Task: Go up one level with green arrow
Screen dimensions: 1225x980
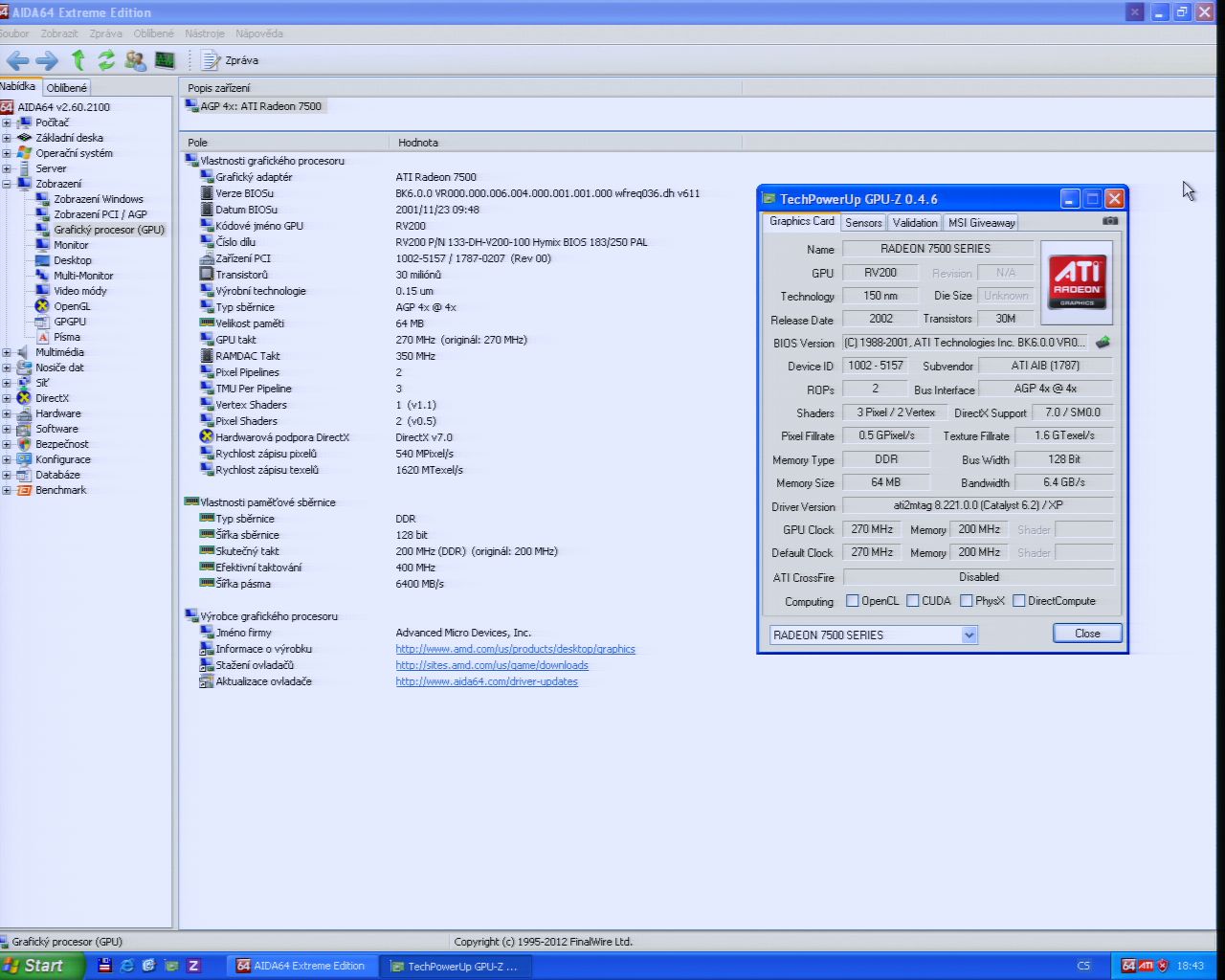Action: tap(78, 60)
